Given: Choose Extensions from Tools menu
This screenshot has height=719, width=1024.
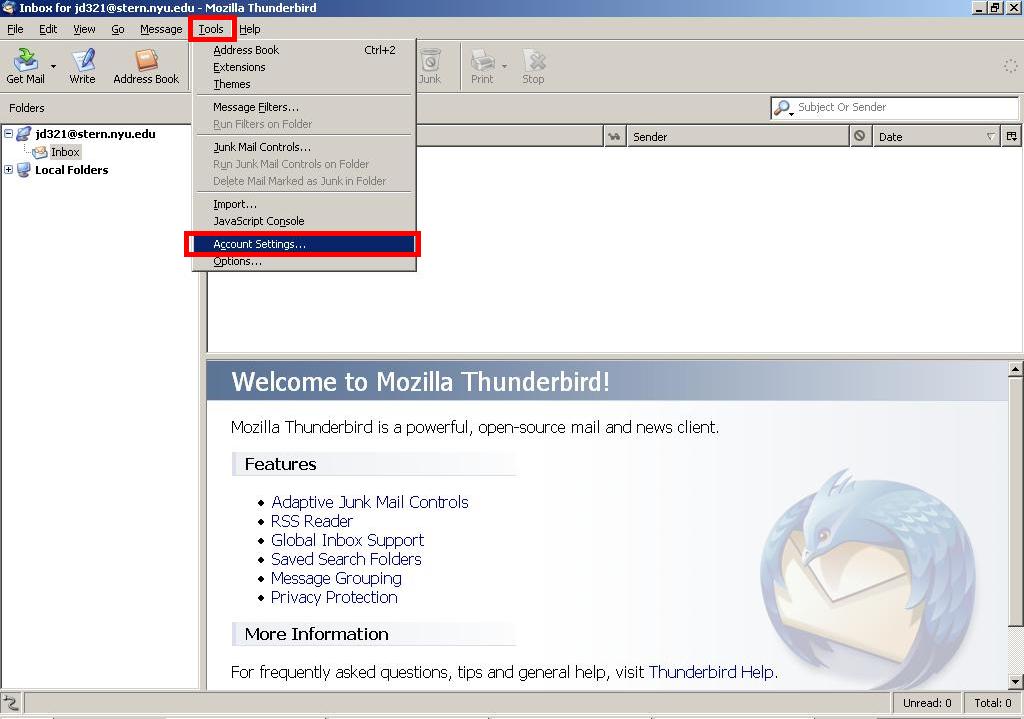Looking at the screenshot, I should click(x=304, y=67).
